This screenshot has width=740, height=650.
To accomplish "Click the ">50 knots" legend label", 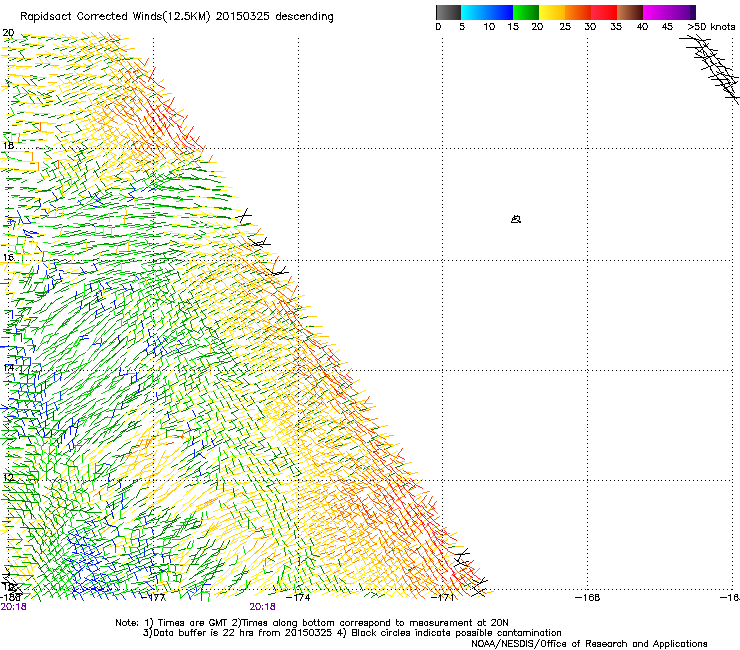I will 711,27.
